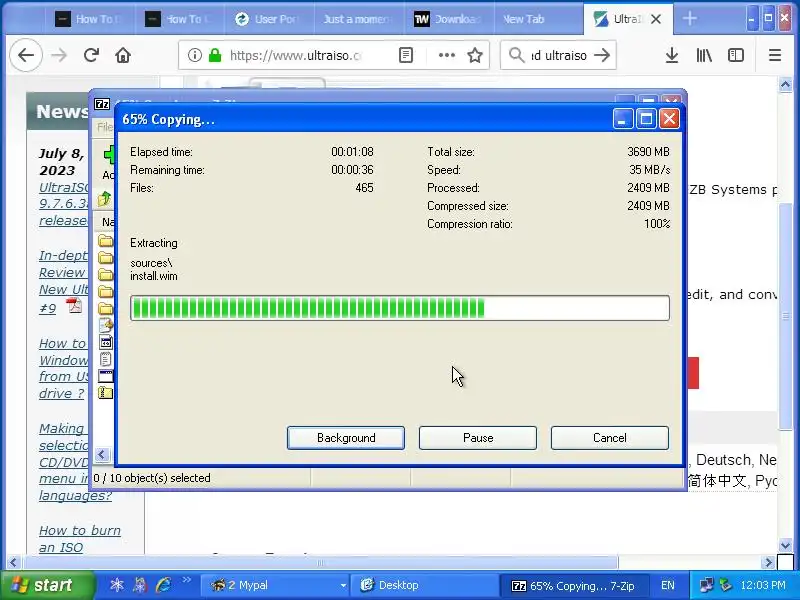Submit search with the arrow button
This screenshot has height=600, width=800.
(602, 55)
